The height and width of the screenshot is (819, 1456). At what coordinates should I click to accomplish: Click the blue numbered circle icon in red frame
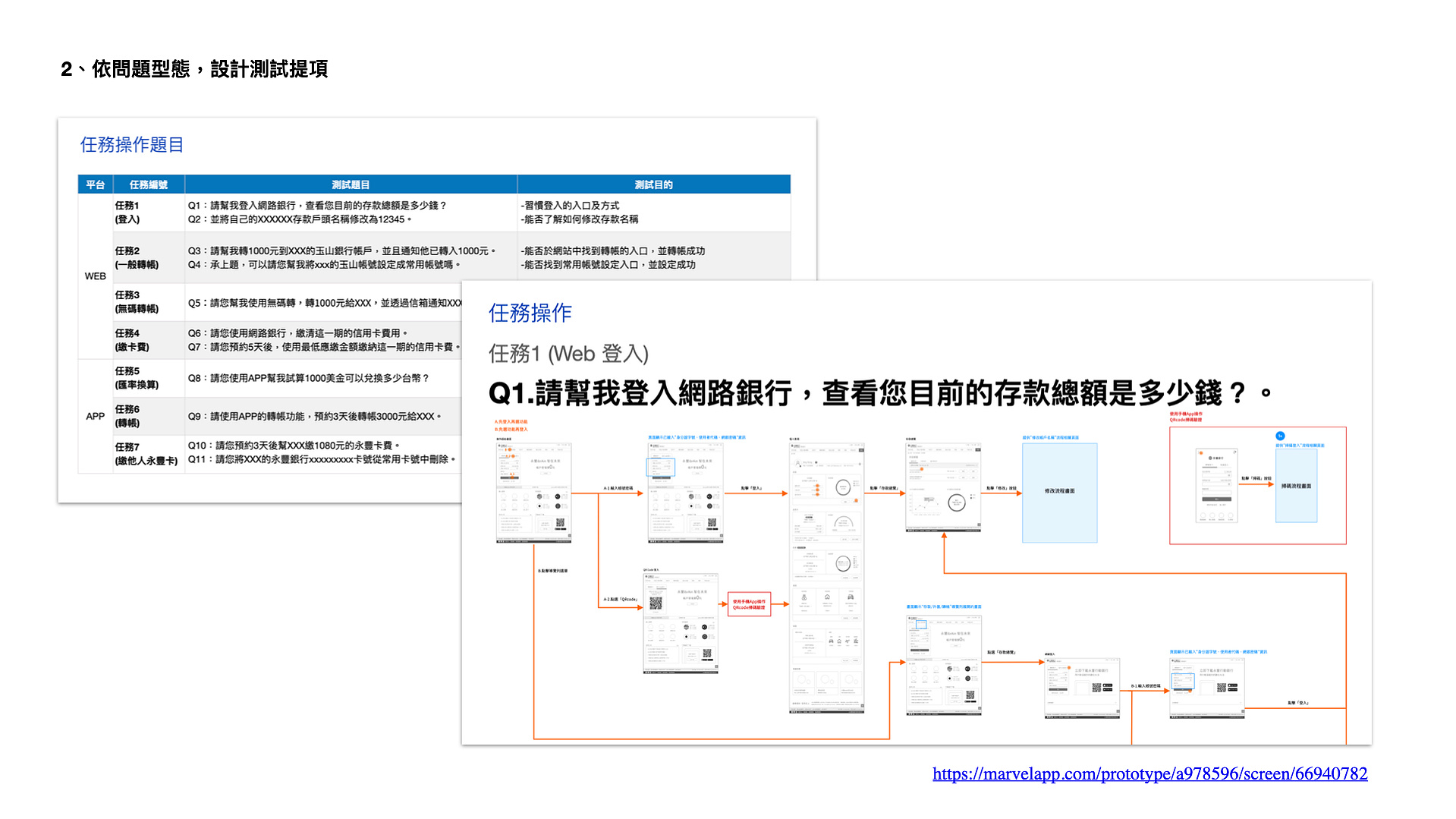(x=1280, y=436)
